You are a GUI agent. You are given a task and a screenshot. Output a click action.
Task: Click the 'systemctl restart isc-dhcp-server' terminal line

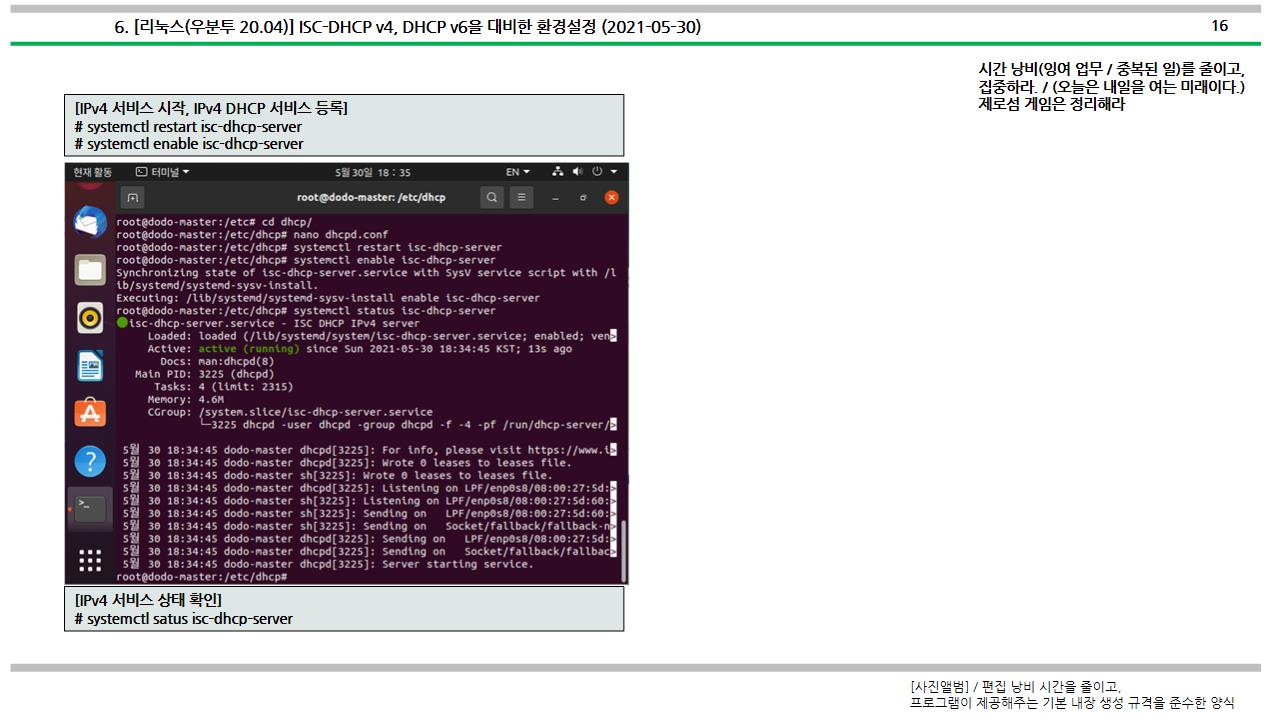point(309,247)
